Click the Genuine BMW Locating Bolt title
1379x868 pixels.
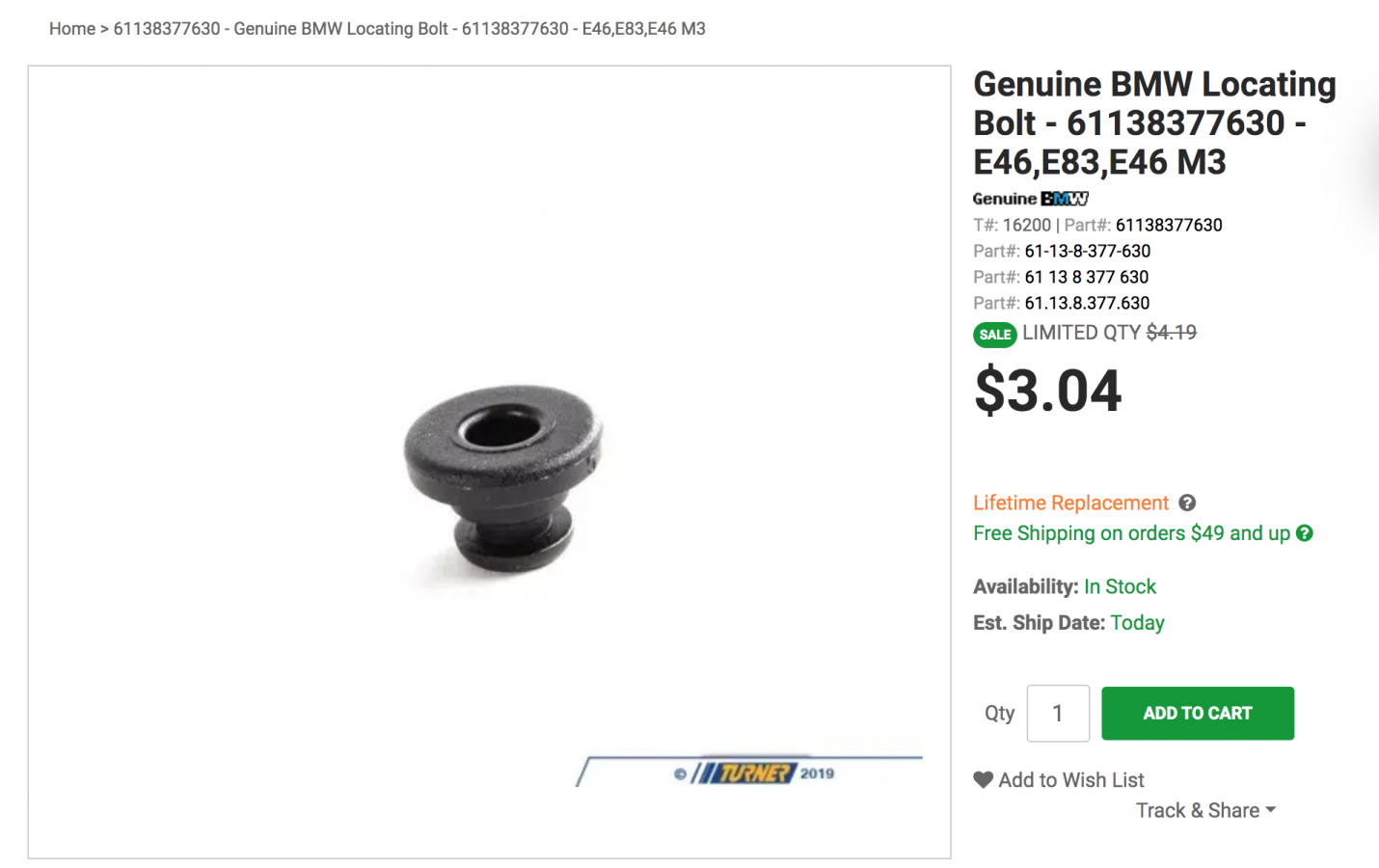tap(1154, 122)
